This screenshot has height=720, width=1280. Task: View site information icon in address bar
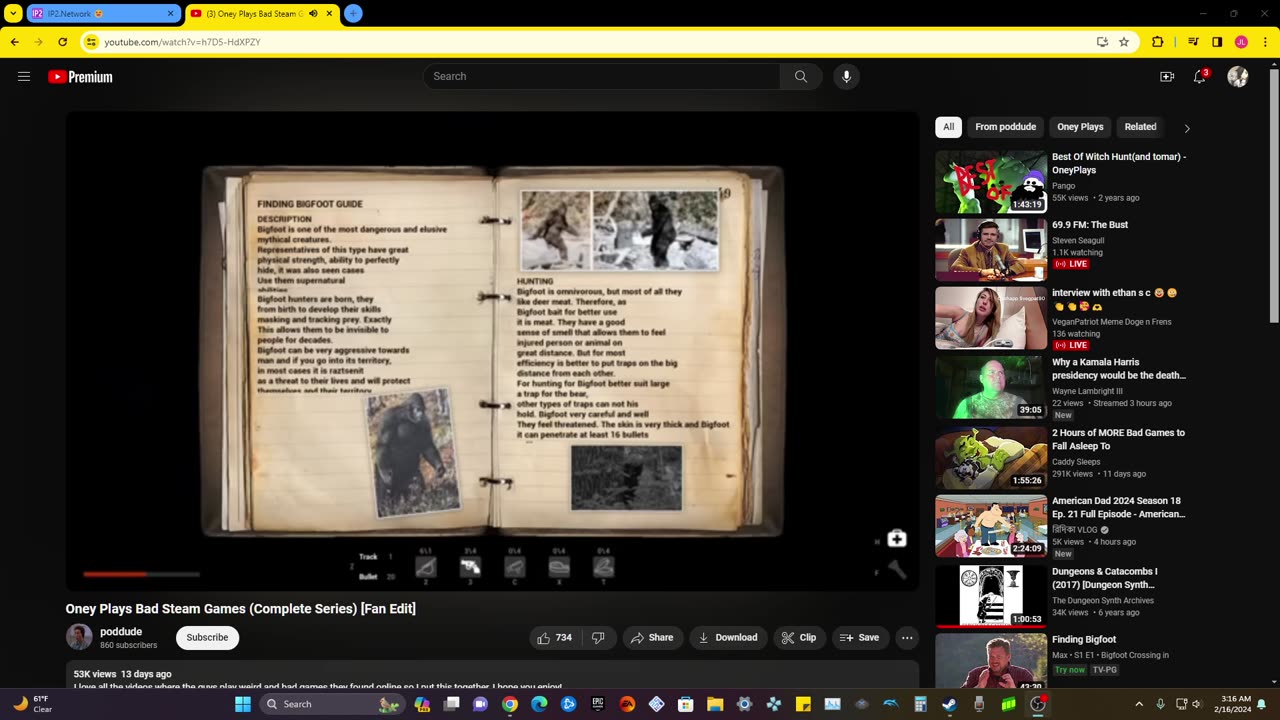click(x=91, y=42)
